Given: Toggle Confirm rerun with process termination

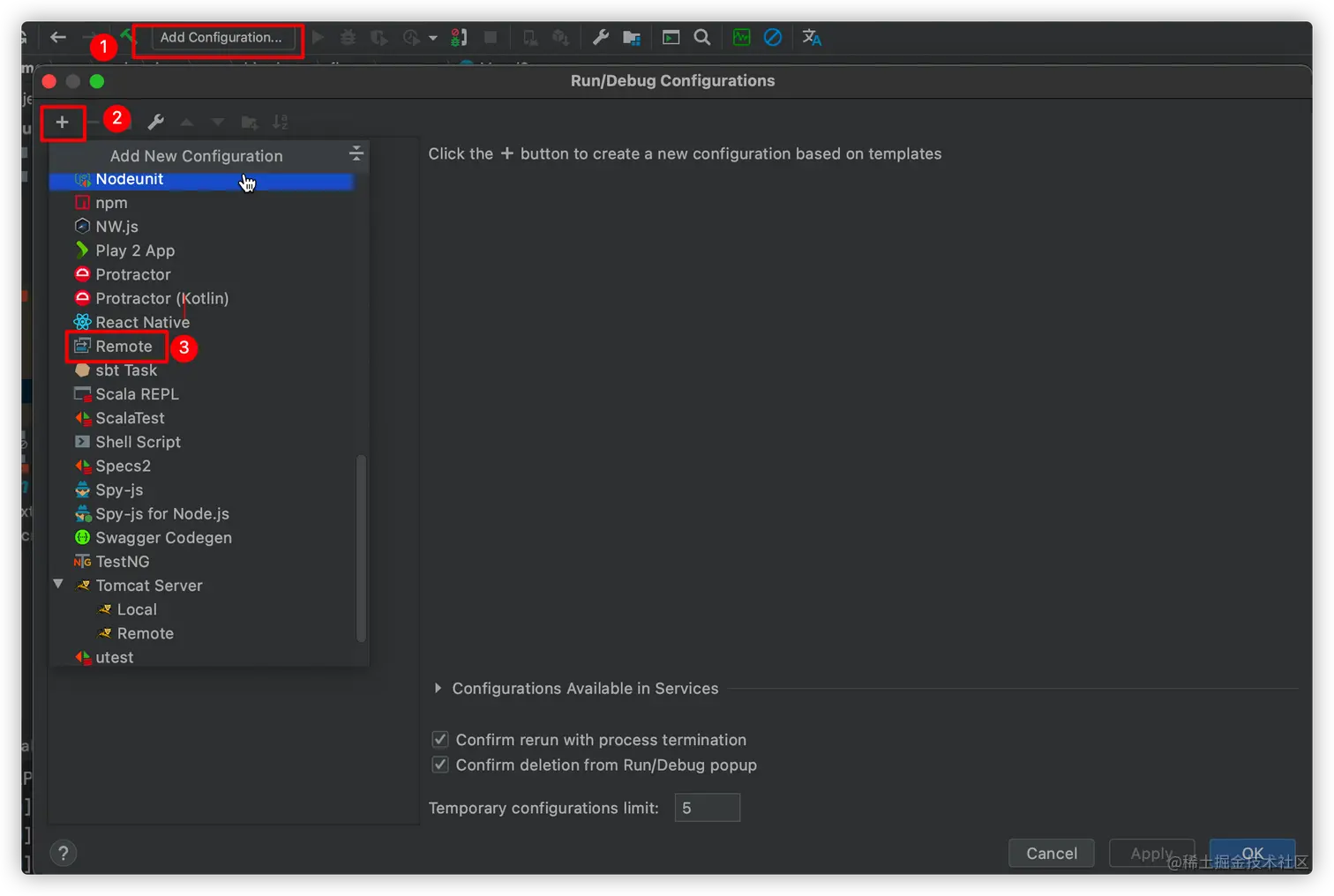Looking at the screenshot, I should pyautogui.click(x=440, y=739).
